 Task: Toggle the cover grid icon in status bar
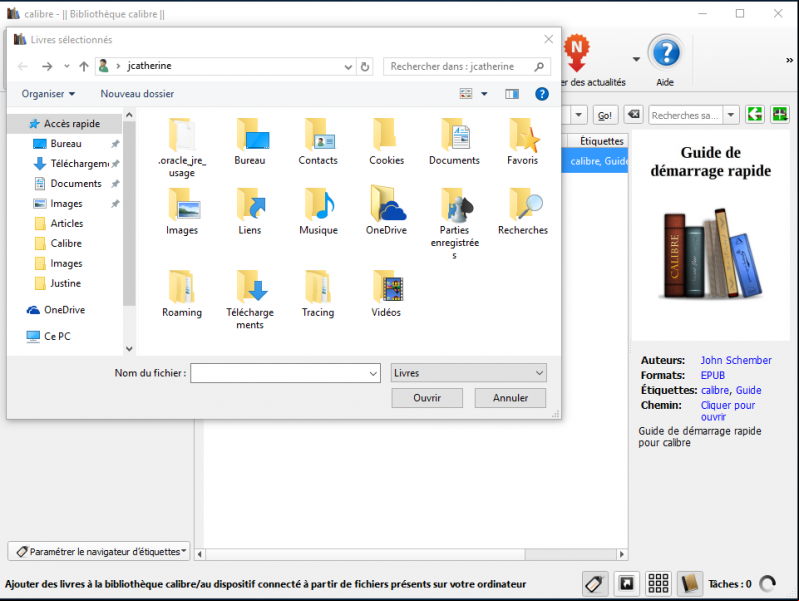[658, 584]
